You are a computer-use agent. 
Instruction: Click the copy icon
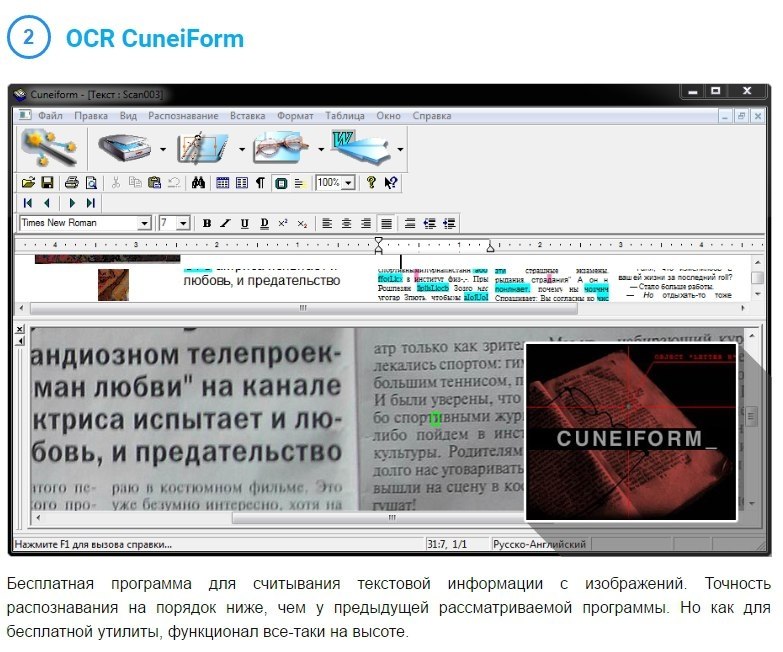click(135, 183)
